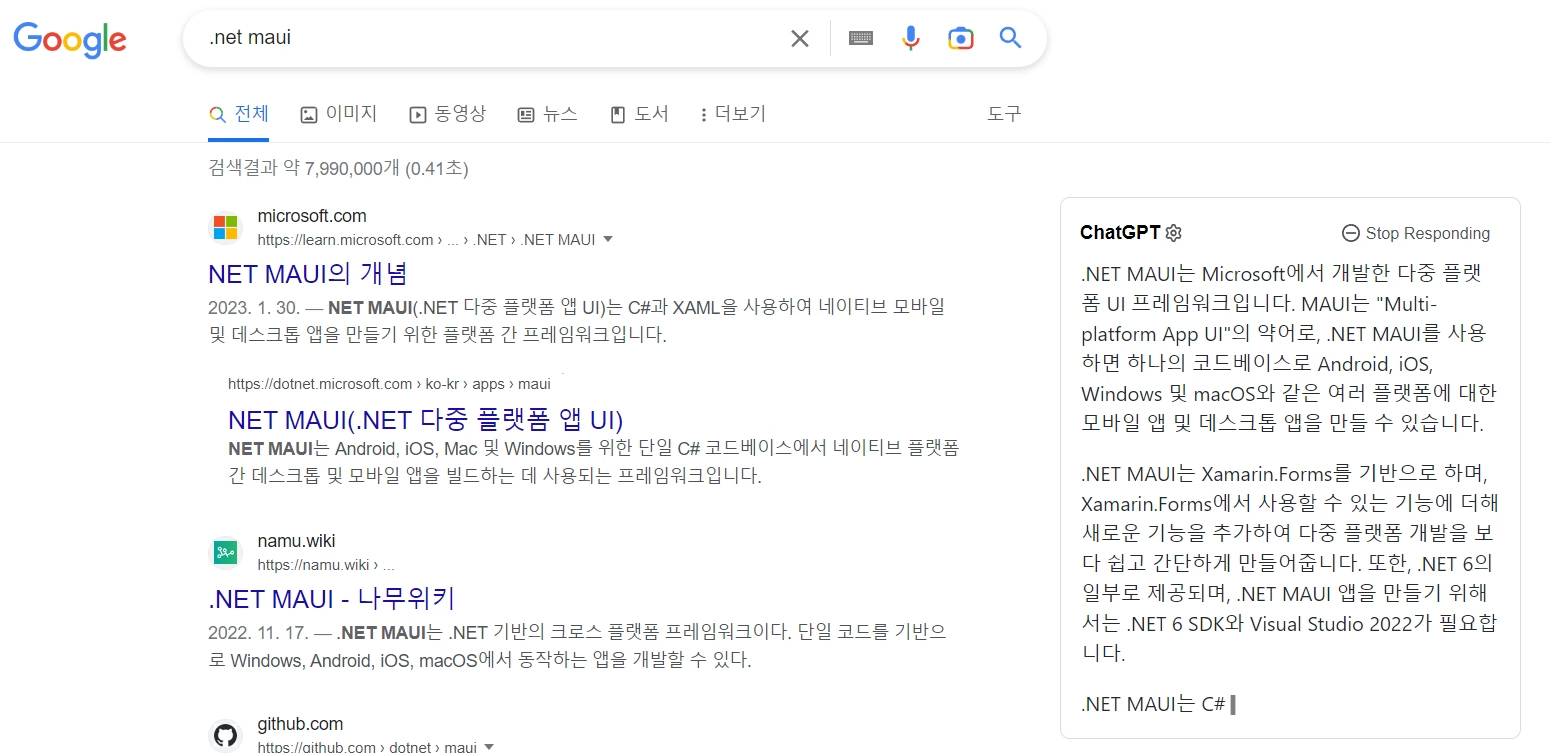This screenshot has width=1550, height=753.
Task: Click the ChatGPT line '.NET MAUI는 C#'
Action: coord(1153,704)
